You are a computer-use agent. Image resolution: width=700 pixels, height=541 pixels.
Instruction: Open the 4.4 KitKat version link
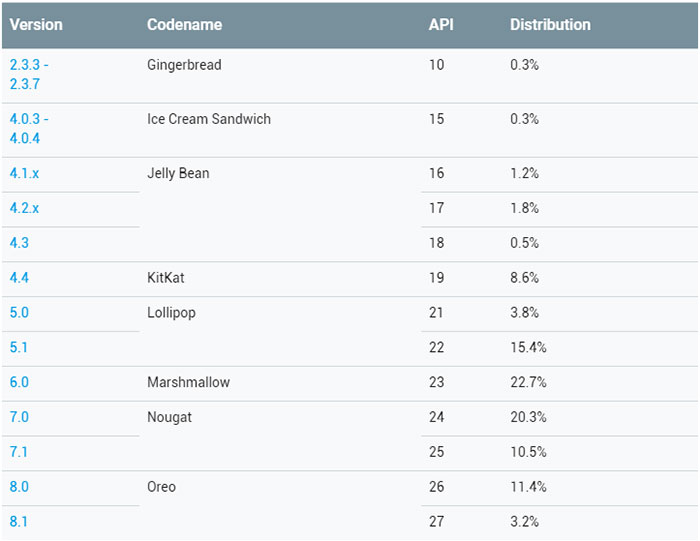pyautogui.click(x=19, y=278)
